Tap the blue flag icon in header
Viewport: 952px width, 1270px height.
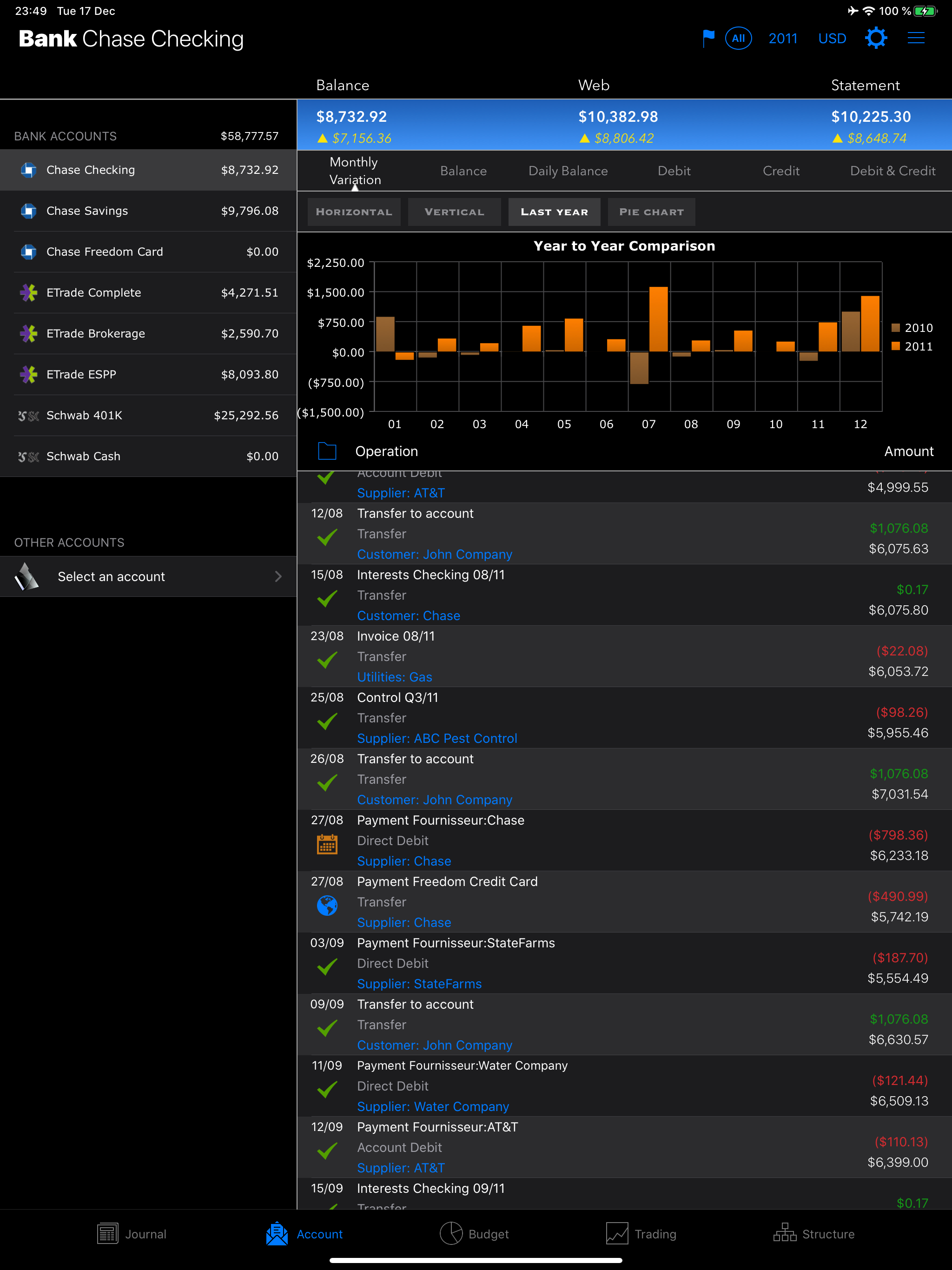(x=708, y=39)
